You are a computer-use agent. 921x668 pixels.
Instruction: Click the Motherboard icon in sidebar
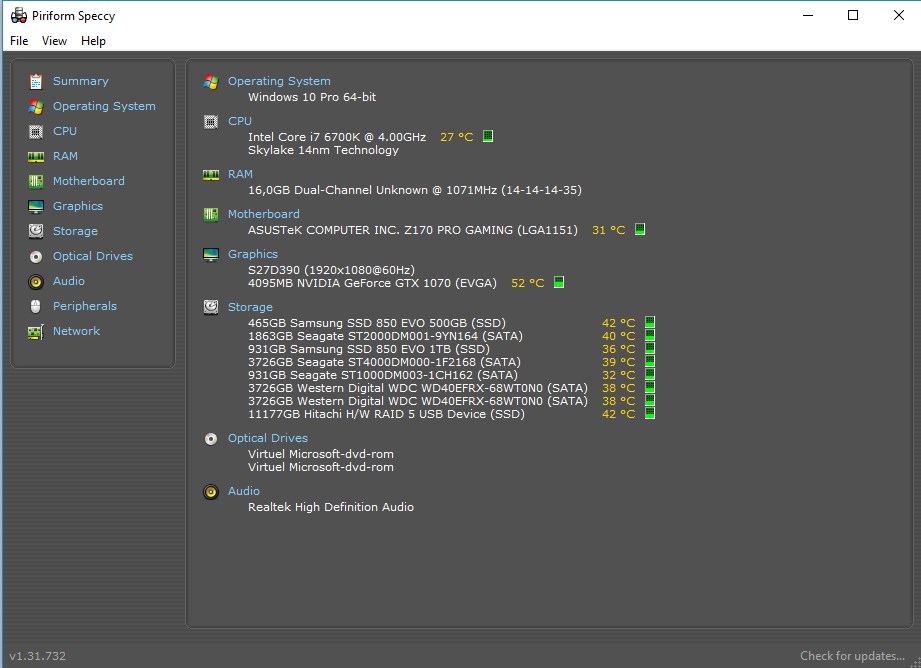[x=36, y=182]
